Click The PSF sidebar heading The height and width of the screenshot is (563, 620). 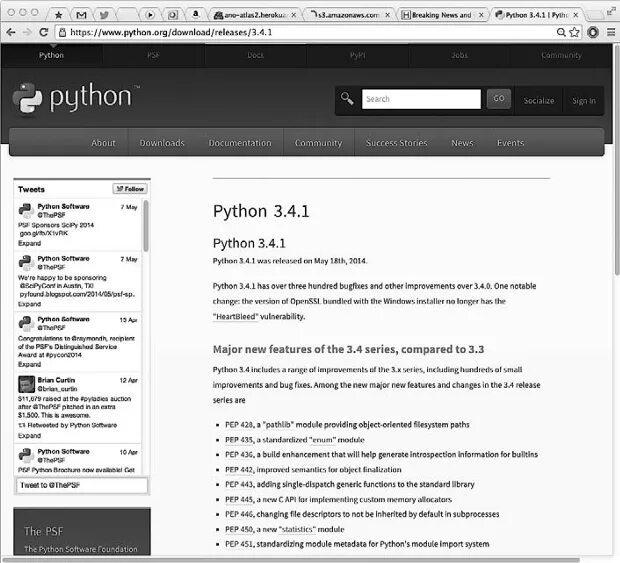(x=43, y=531)
